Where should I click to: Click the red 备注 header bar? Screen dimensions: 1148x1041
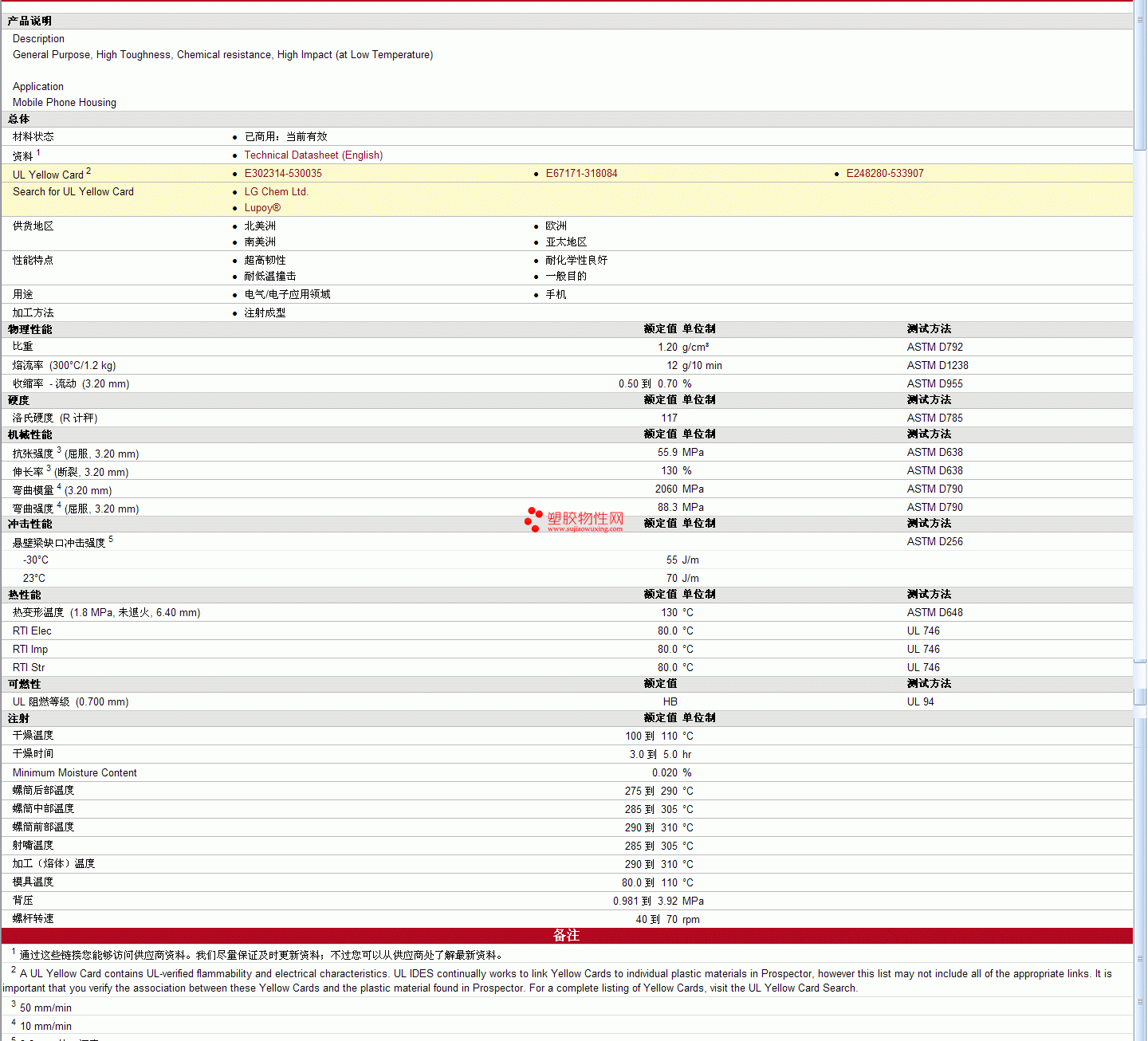pos(566,936)
